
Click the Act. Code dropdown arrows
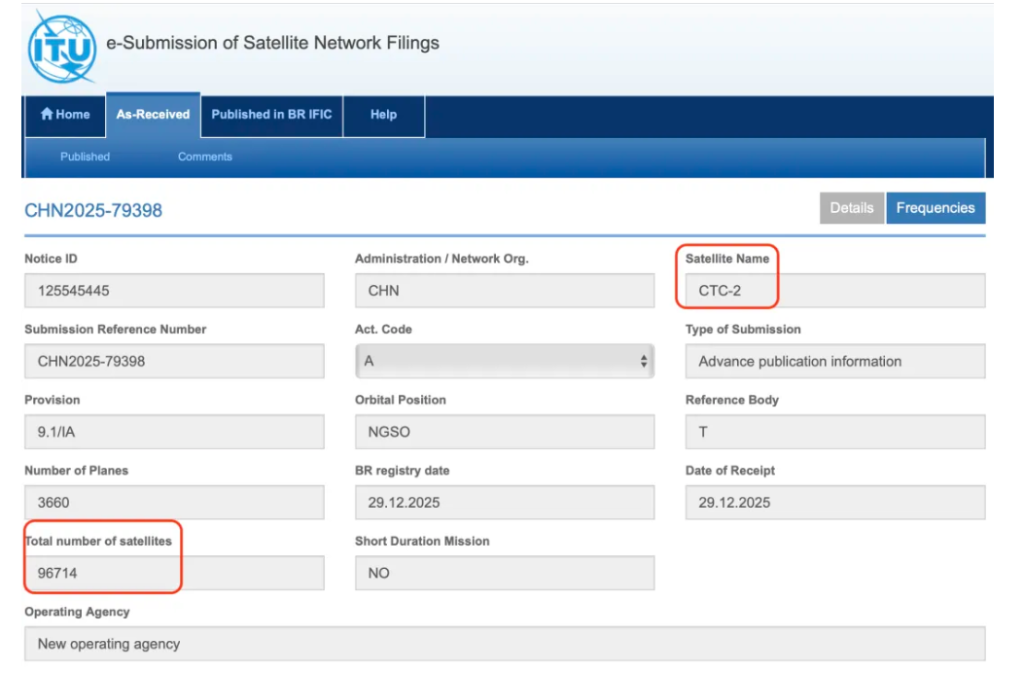click(x=643, y=362)
